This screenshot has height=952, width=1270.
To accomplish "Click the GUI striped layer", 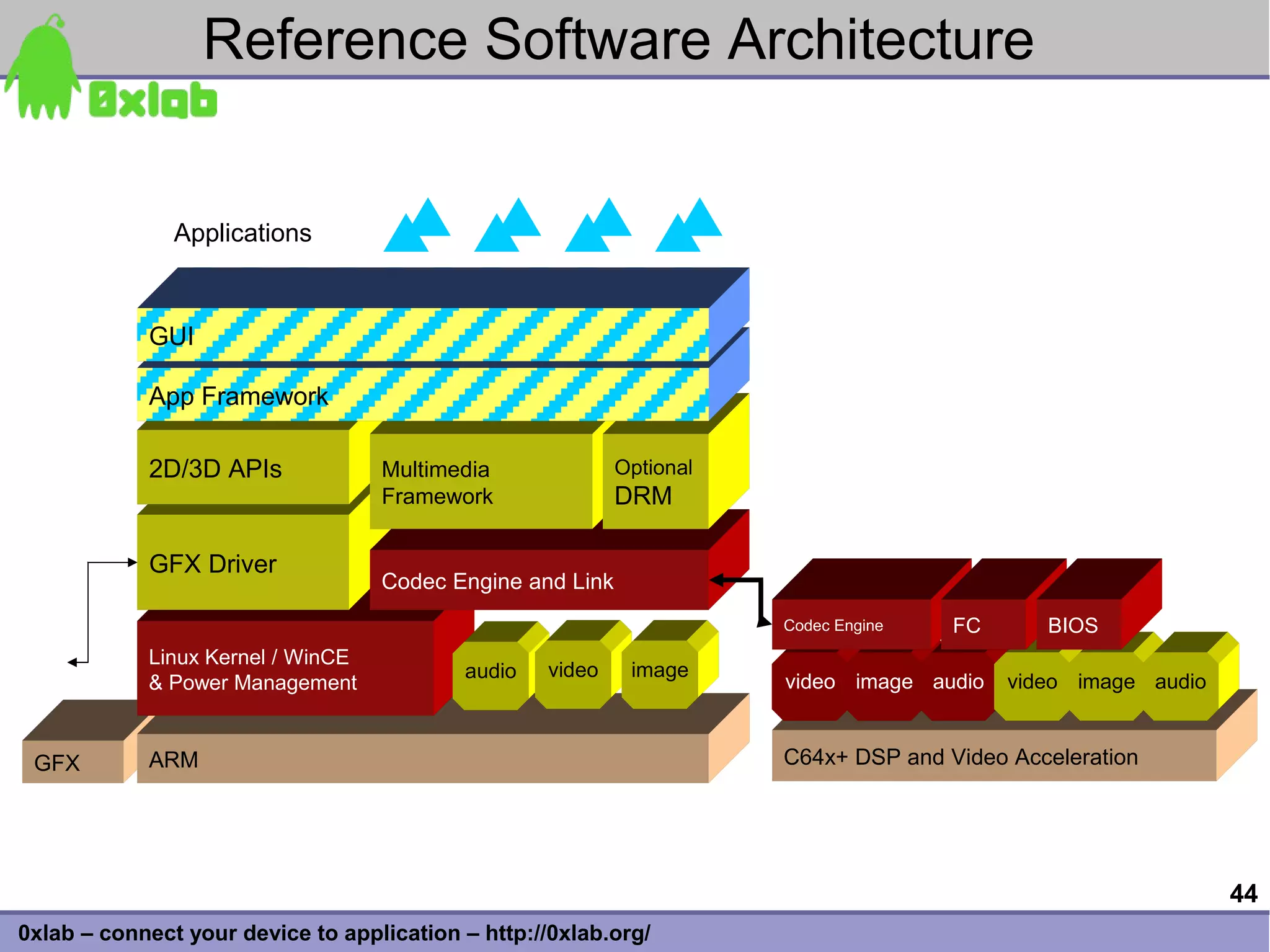I will click(x=422, y=335).
